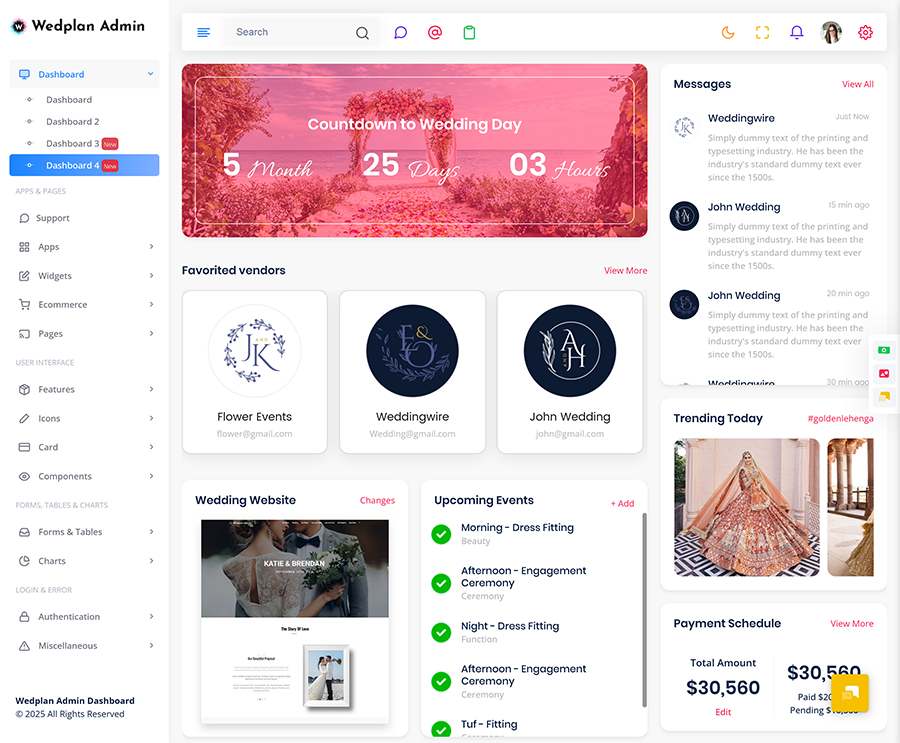The image size is (900, 743).
Task: Click View More in Payment Schedule
Action: (852, 624)
